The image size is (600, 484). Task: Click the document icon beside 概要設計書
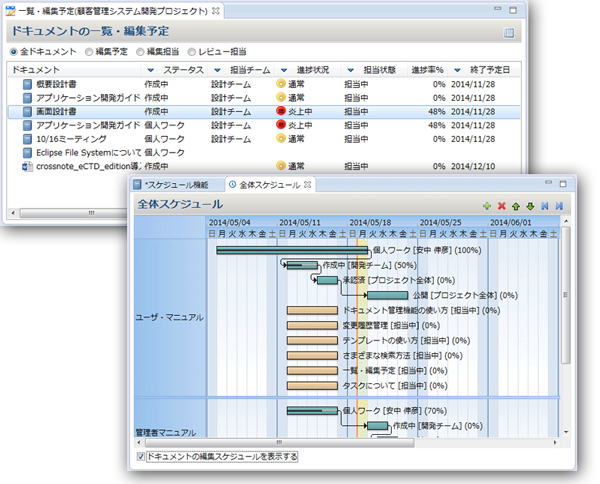click(x=27, y=85)
